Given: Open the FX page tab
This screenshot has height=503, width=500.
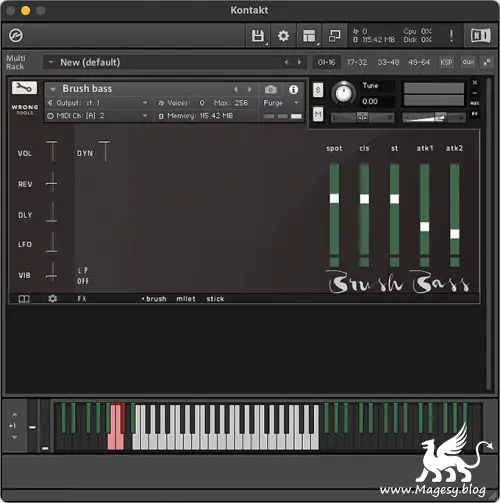Looking at the screenshot, I should (x=82, y=299).
